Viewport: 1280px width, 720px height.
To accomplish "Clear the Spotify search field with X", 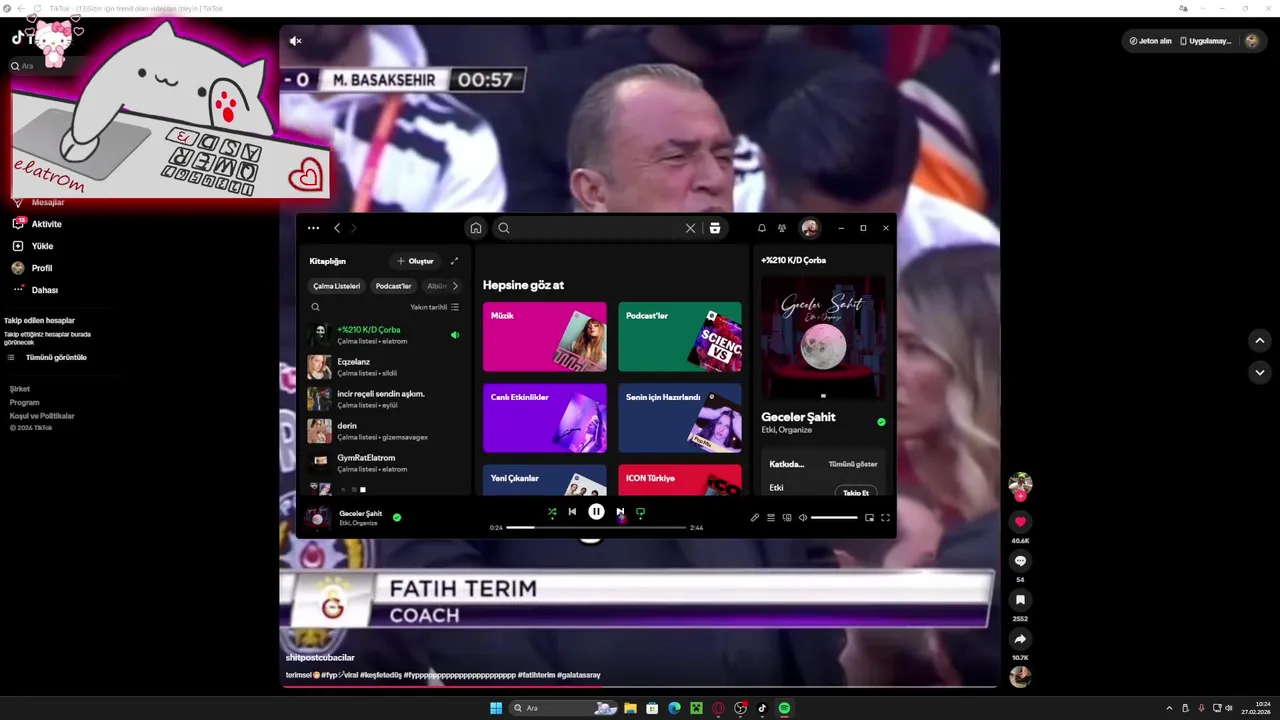I will 690,228.
